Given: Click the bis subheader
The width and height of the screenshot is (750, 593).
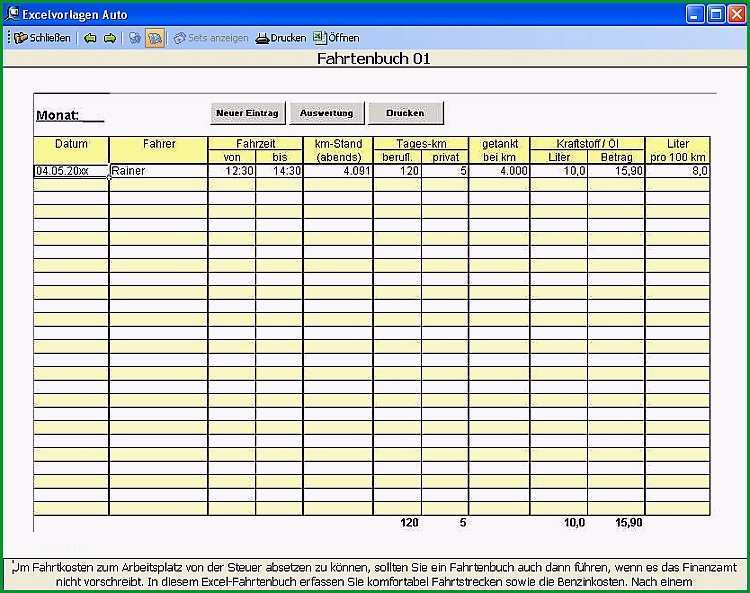Looking at the screenshot, I should pyautogui.click(x=279, y=157).
